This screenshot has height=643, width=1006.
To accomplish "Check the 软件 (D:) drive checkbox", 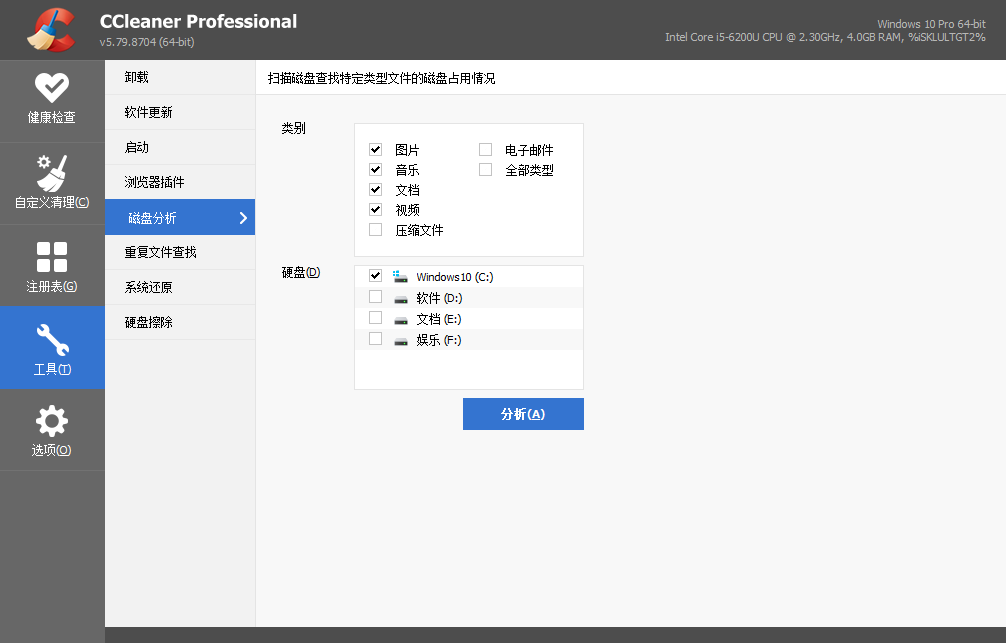I will pyautogui.click(x=376, y=296).
